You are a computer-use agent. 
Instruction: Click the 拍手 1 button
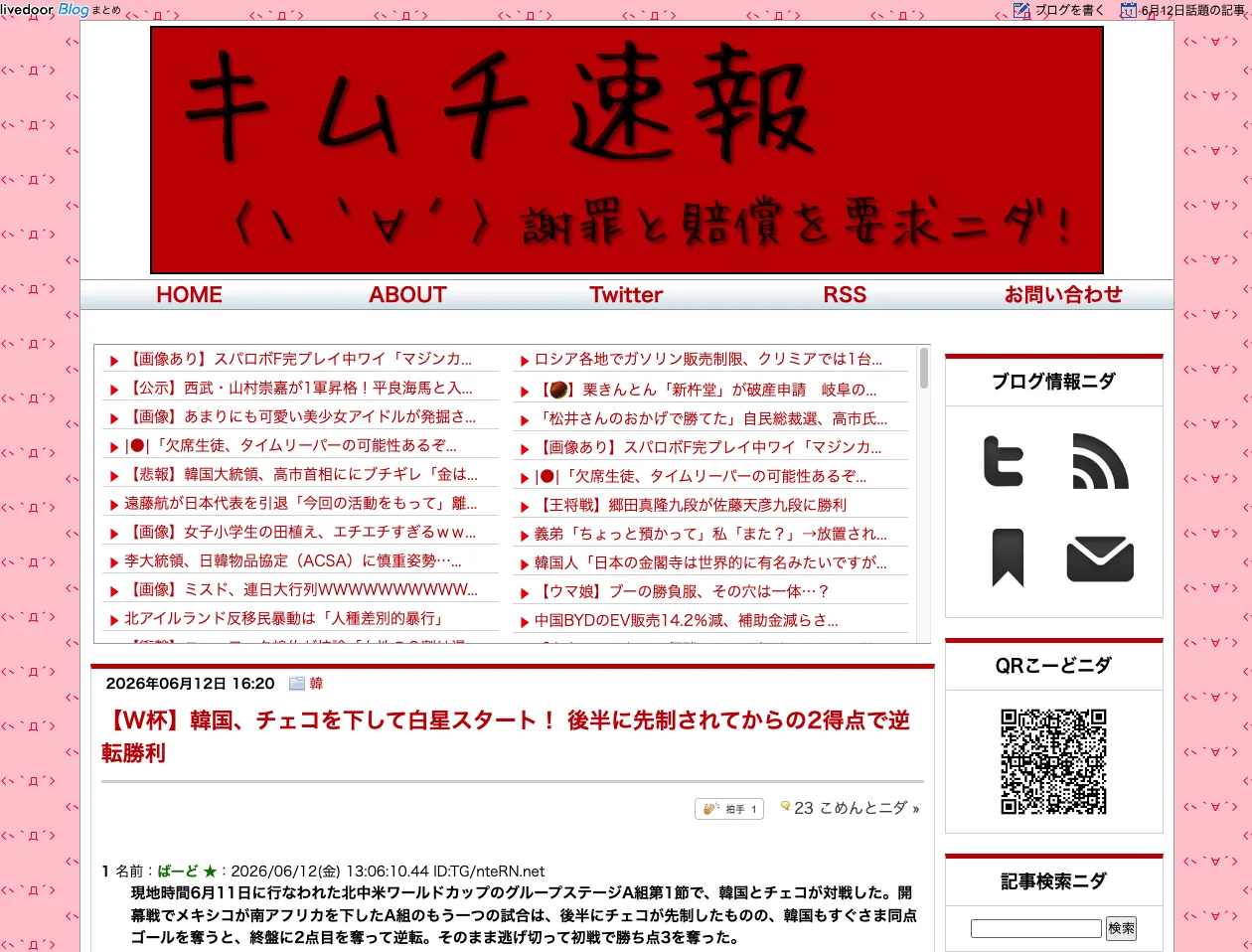(728, 809)
